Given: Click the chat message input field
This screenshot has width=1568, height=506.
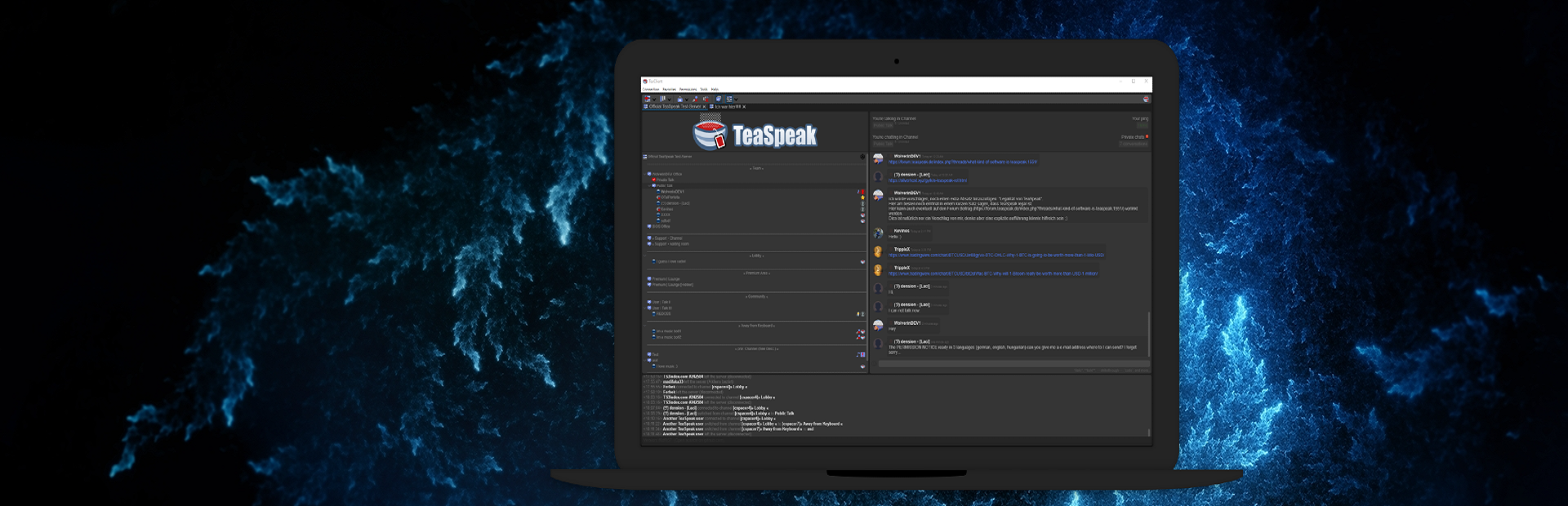Looking at the screenshot, I should tap(1013, 363).
